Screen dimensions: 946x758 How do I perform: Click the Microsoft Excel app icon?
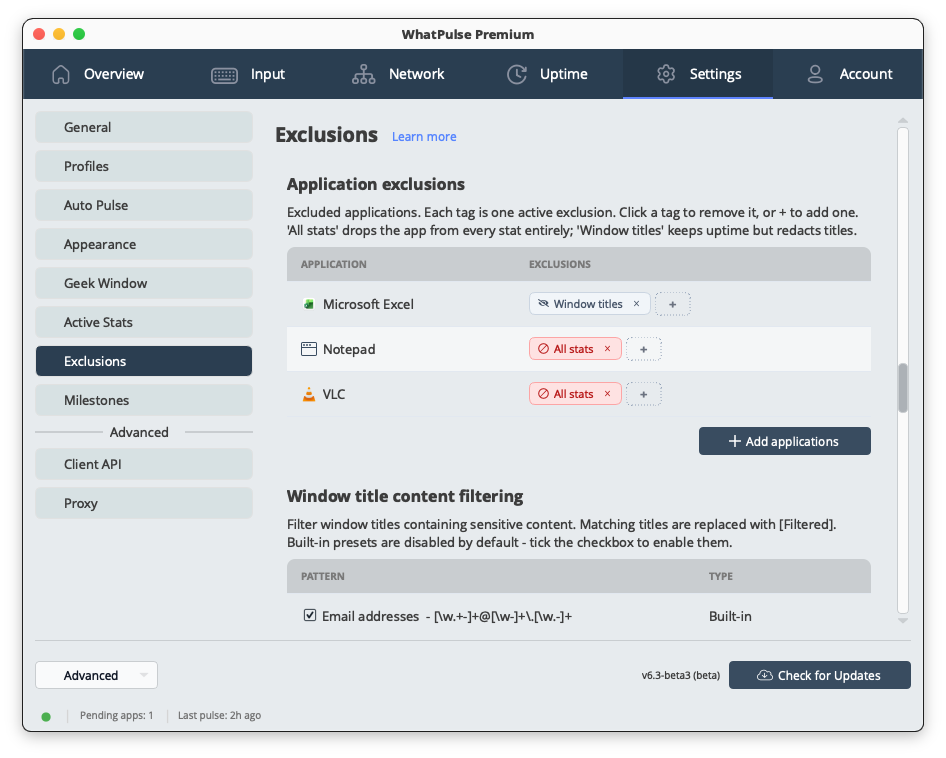309,304
